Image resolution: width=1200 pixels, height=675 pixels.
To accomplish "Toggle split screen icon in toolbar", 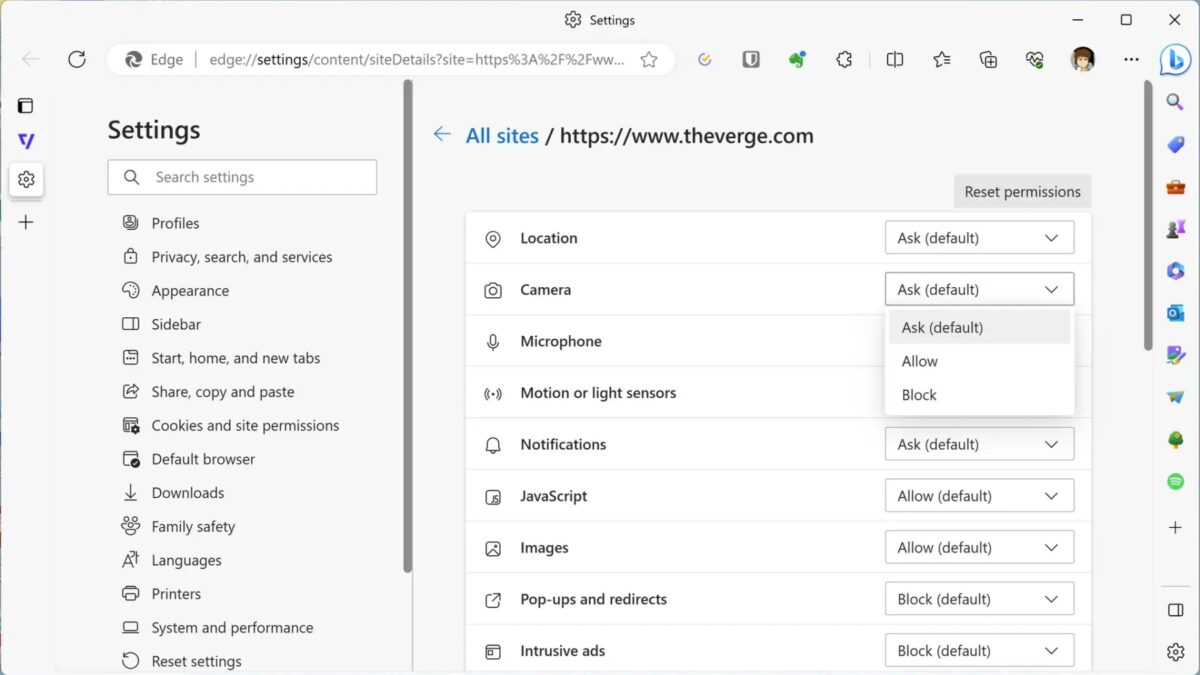I will pos(895,59).
